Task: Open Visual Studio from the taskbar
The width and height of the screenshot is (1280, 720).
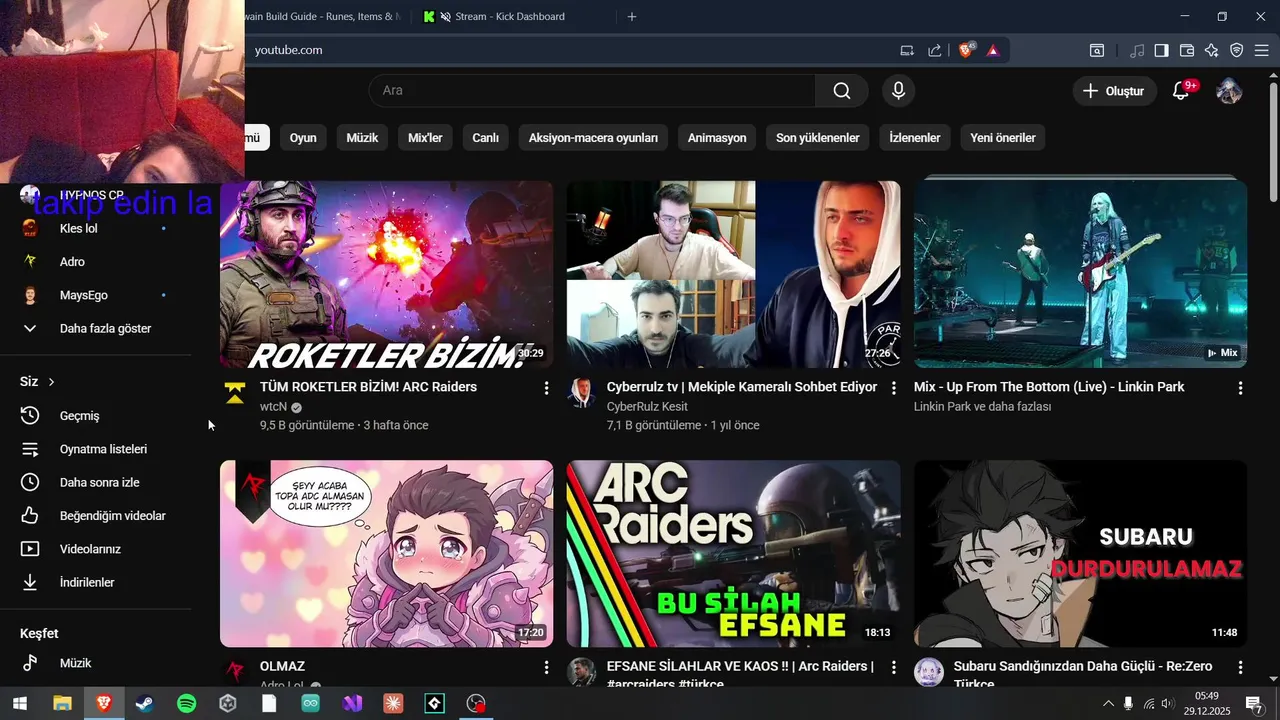Action: [x=352, y=703]
